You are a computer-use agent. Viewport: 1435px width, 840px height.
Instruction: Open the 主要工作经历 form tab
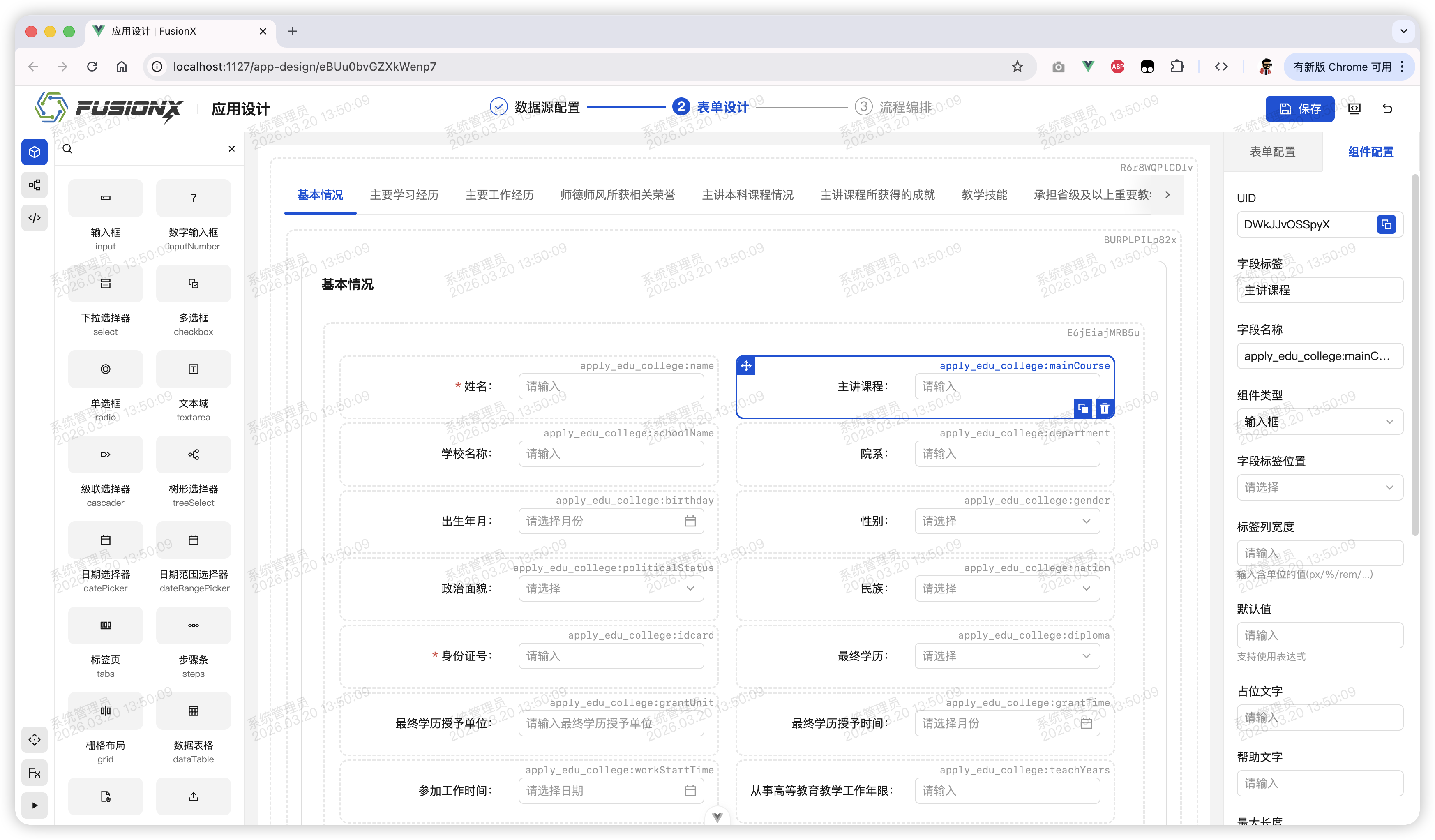[499, 194]
